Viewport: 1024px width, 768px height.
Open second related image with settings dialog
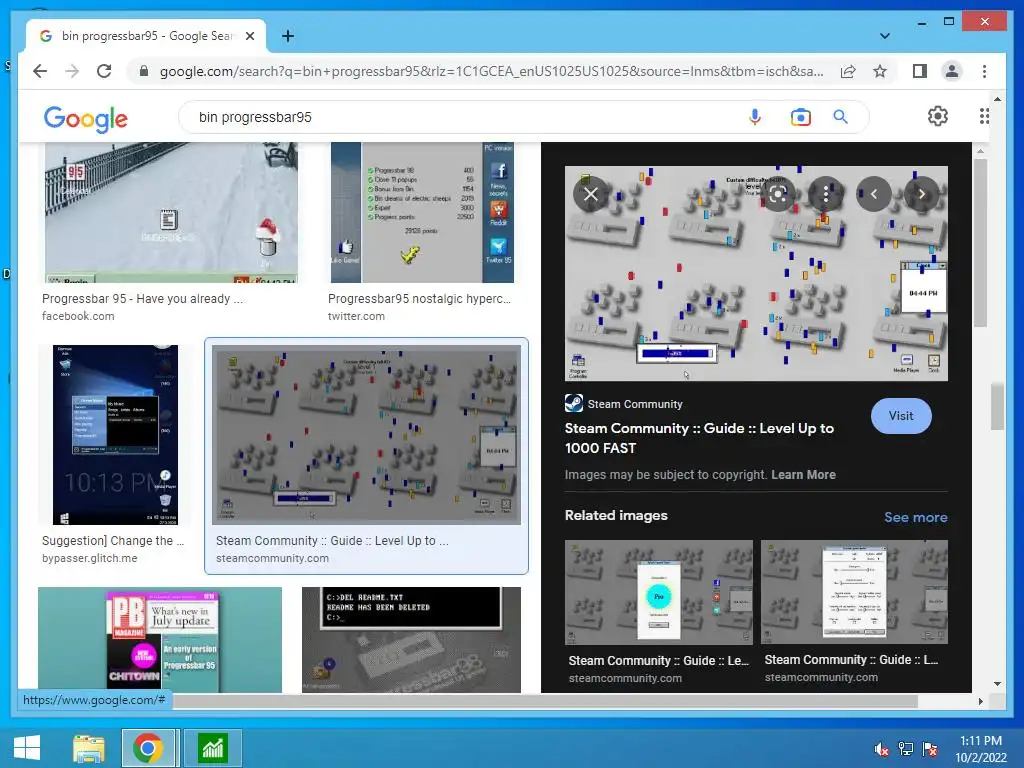coord(854,592)
